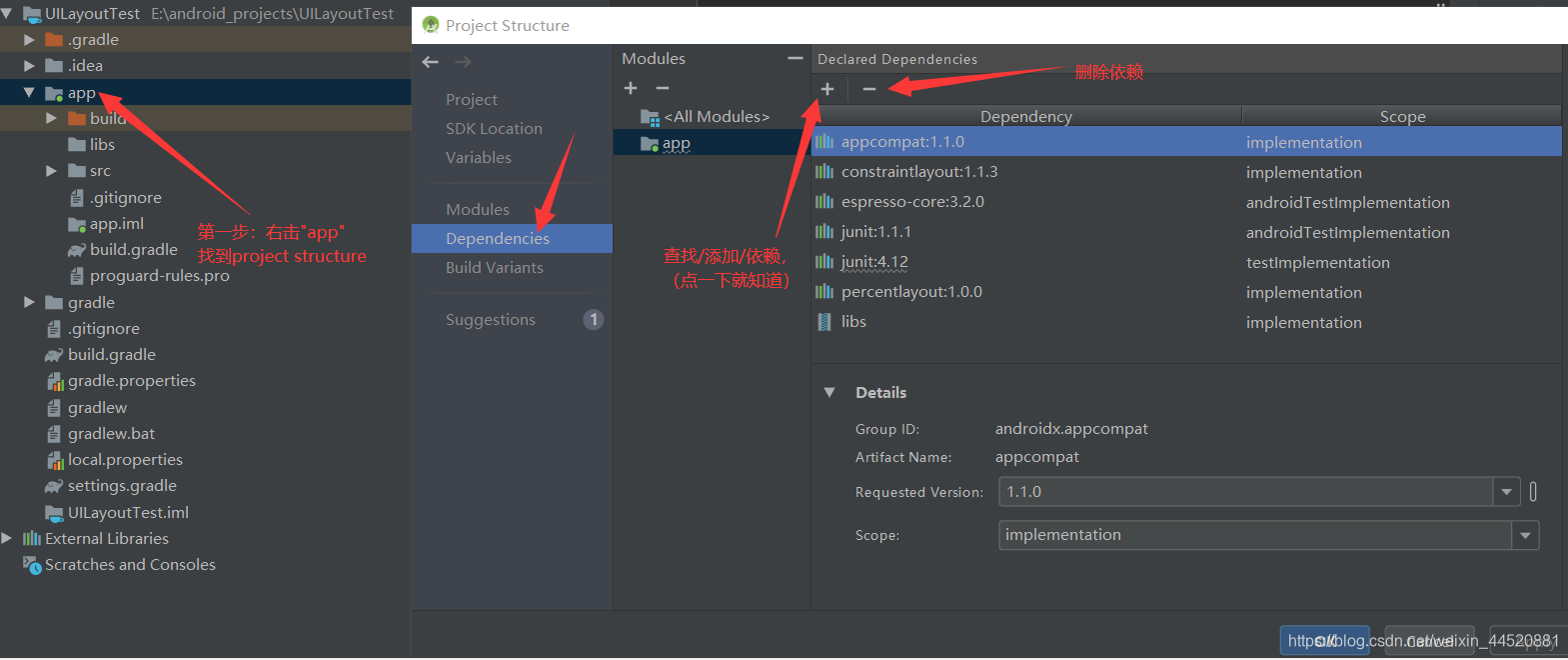Collapse the UILayoutTest project root
The width and height of the screenshot is (1568, 660).
(x=7, y=14)
